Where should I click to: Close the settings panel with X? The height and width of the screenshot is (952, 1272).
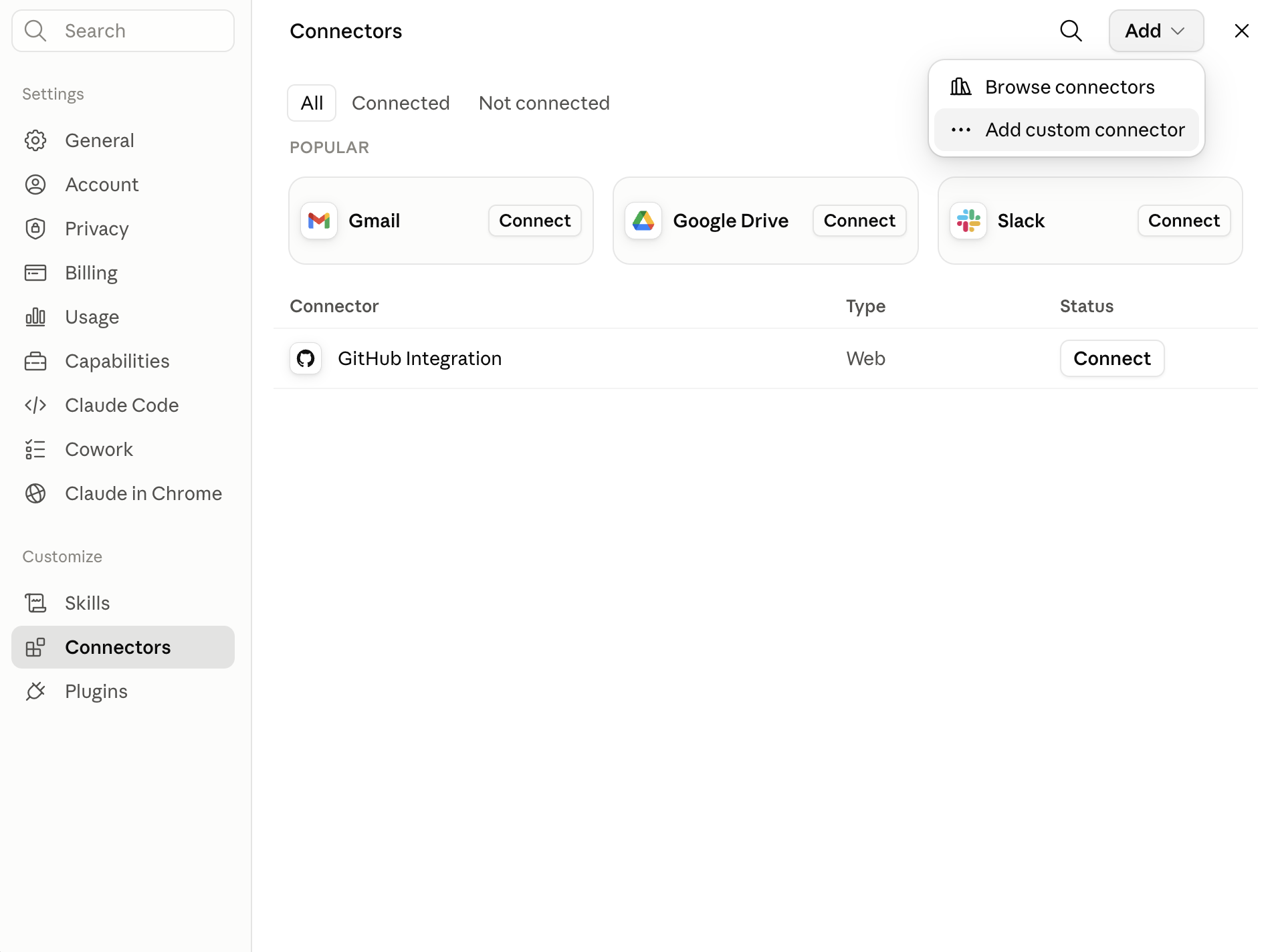(1242, 31)
